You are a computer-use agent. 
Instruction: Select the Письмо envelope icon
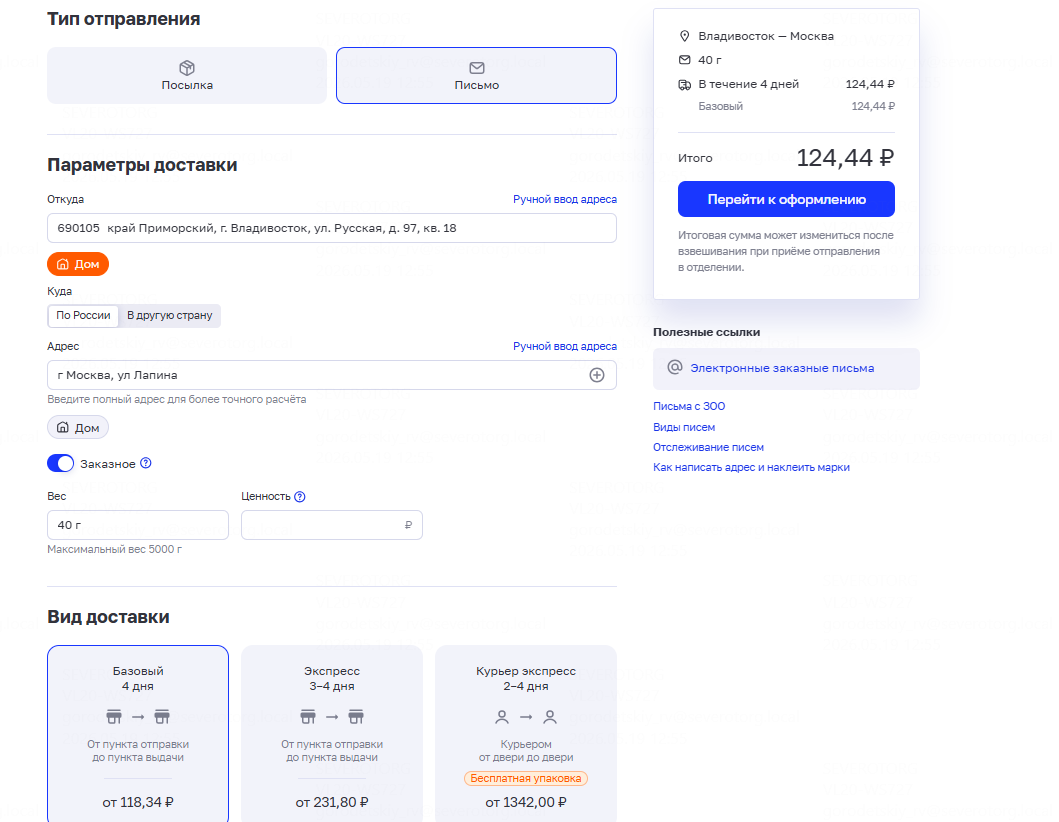pos(477,68)
